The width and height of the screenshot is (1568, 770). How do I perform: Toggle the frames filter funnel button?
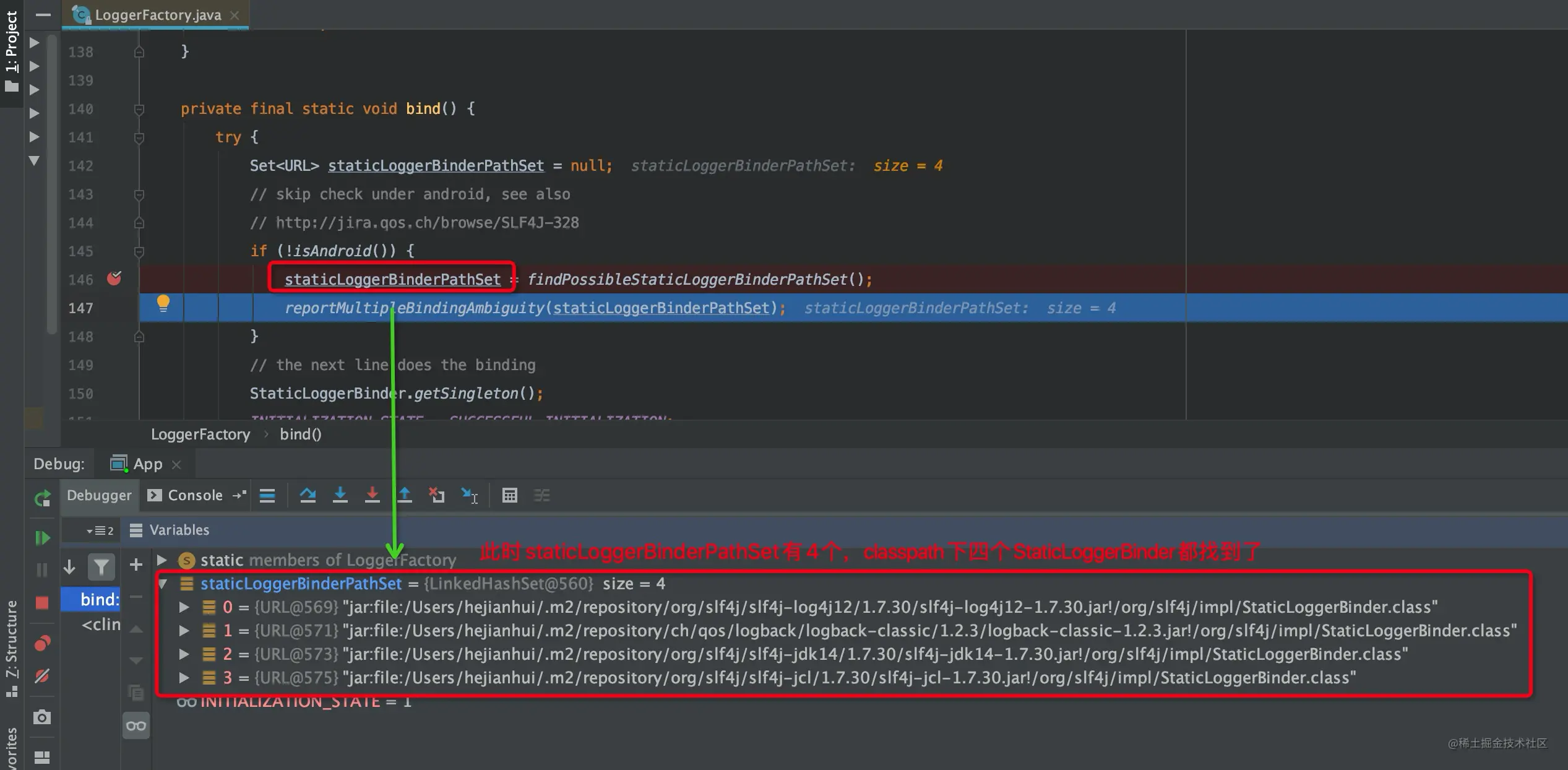point(101,566)
